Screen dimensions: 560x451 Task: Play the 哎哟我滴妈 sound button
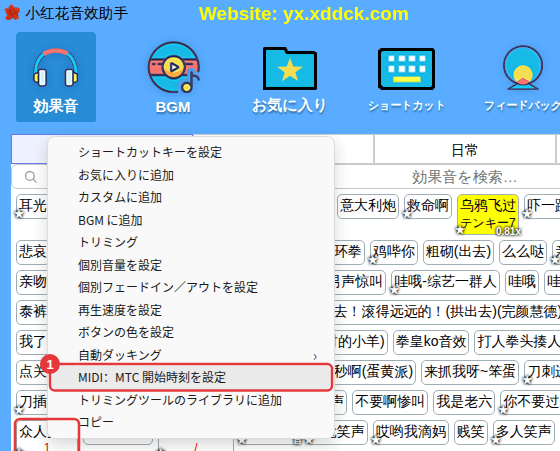click(x=411, y=432)
